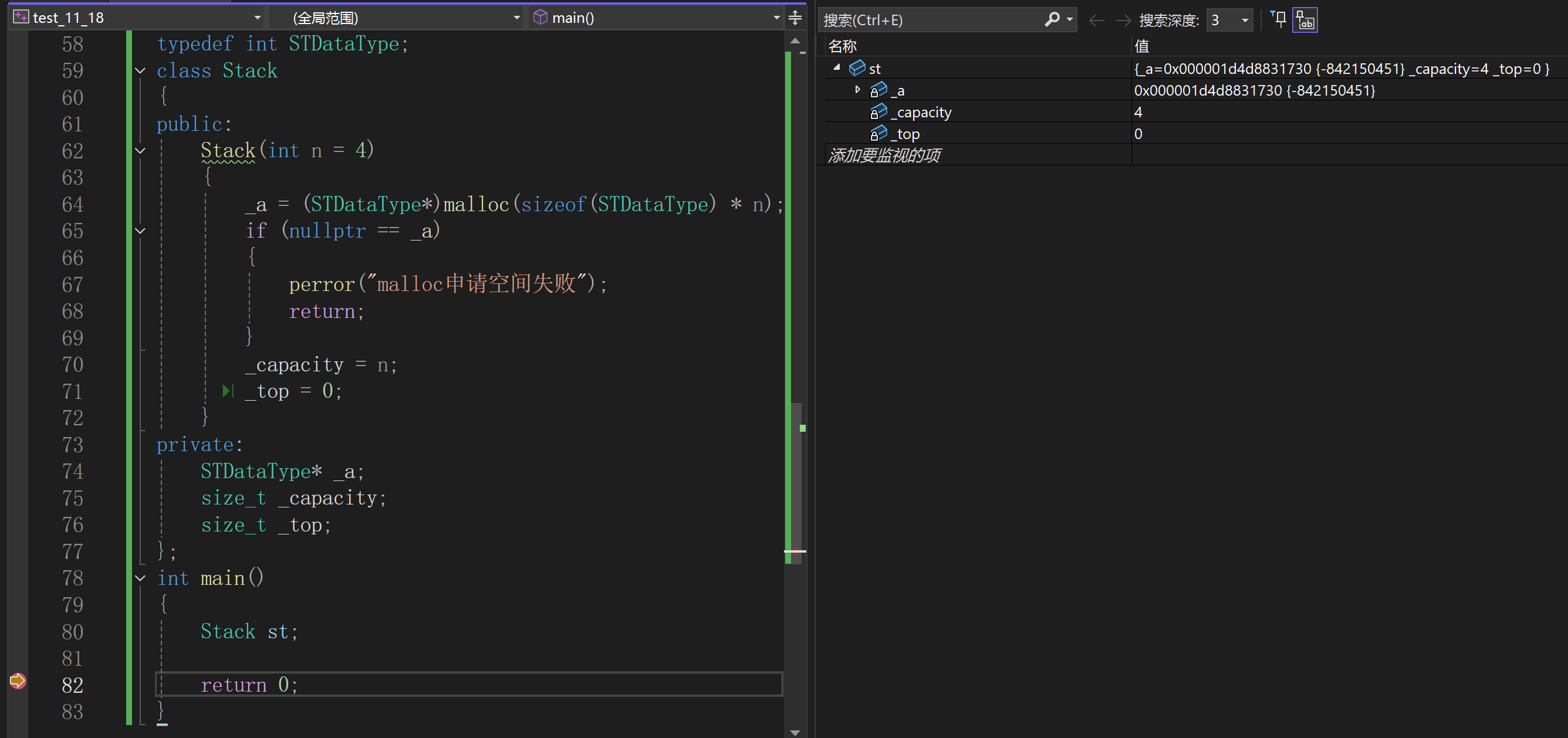Expand the _a pointer member
This screenshot has width=1568, height=738.
(858, 89)
